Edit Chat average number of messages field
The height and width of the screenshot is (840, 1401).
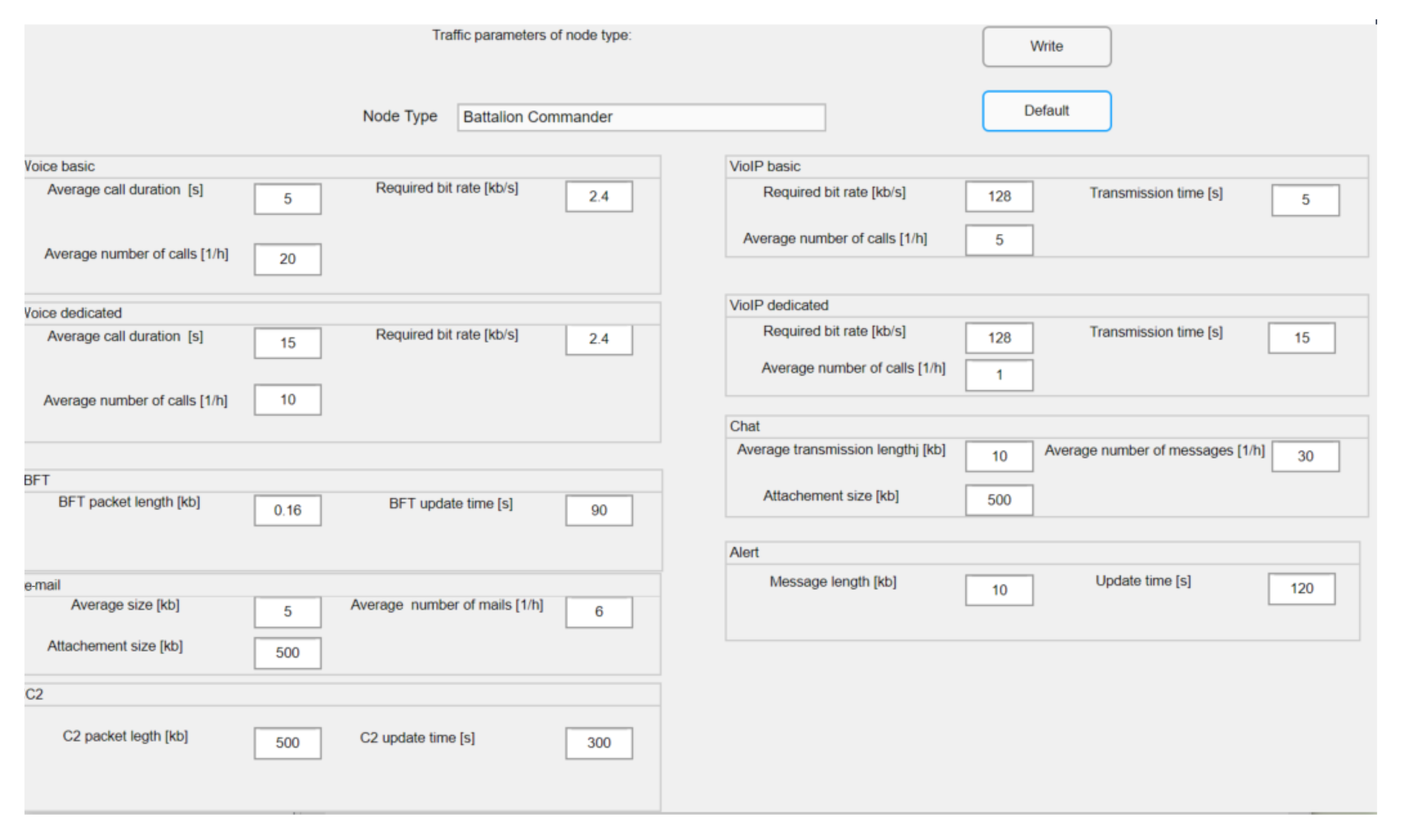[1305, 456]
